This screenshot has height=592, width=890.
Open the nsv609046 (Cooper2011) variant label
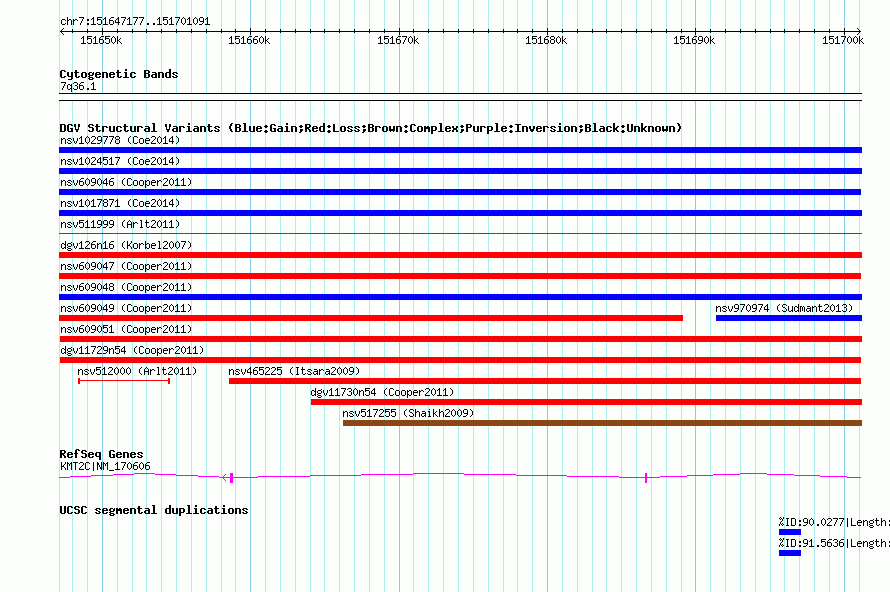click(x=126, y=182)
